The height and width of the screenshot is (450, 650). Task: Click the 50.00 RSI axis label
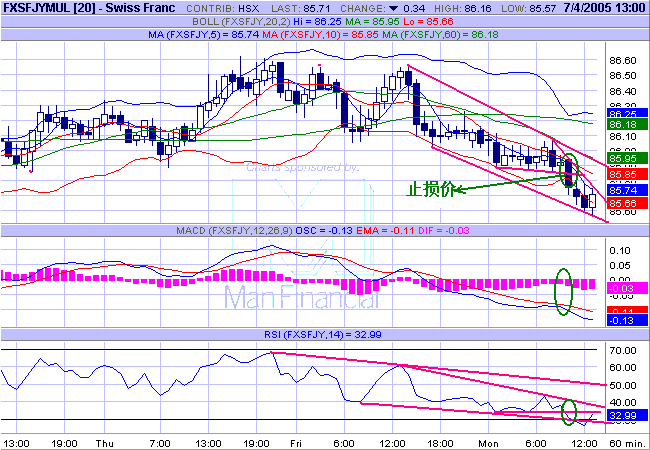coord(623,386)
